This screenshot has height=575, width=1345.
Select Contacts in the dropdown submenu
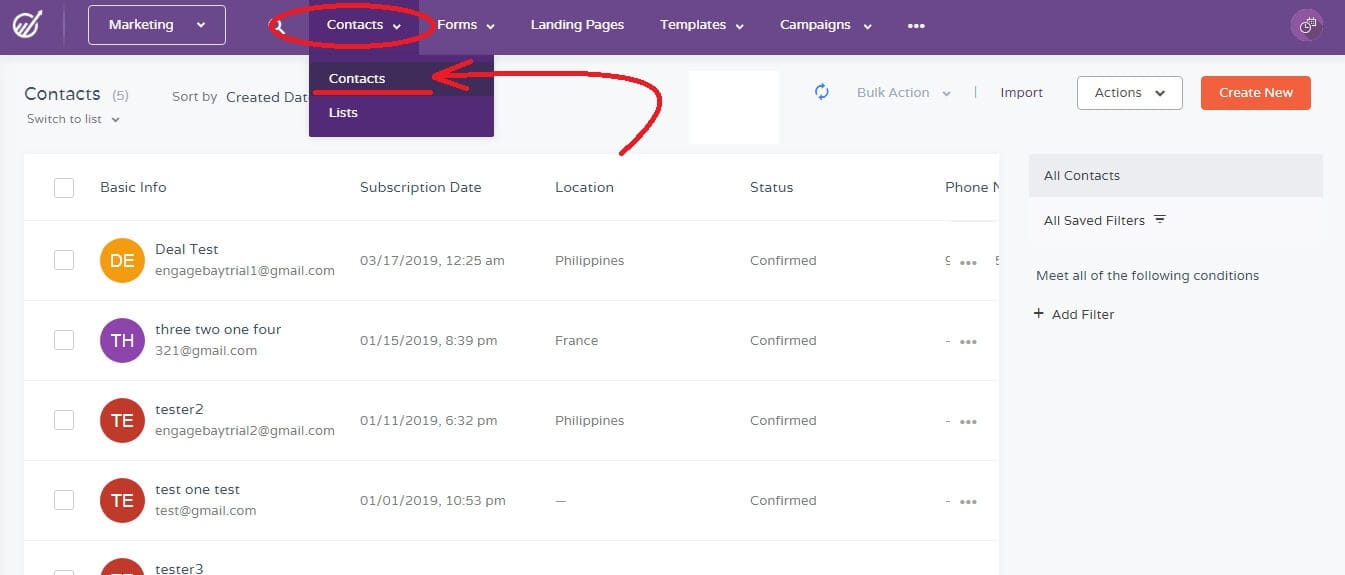401,79
